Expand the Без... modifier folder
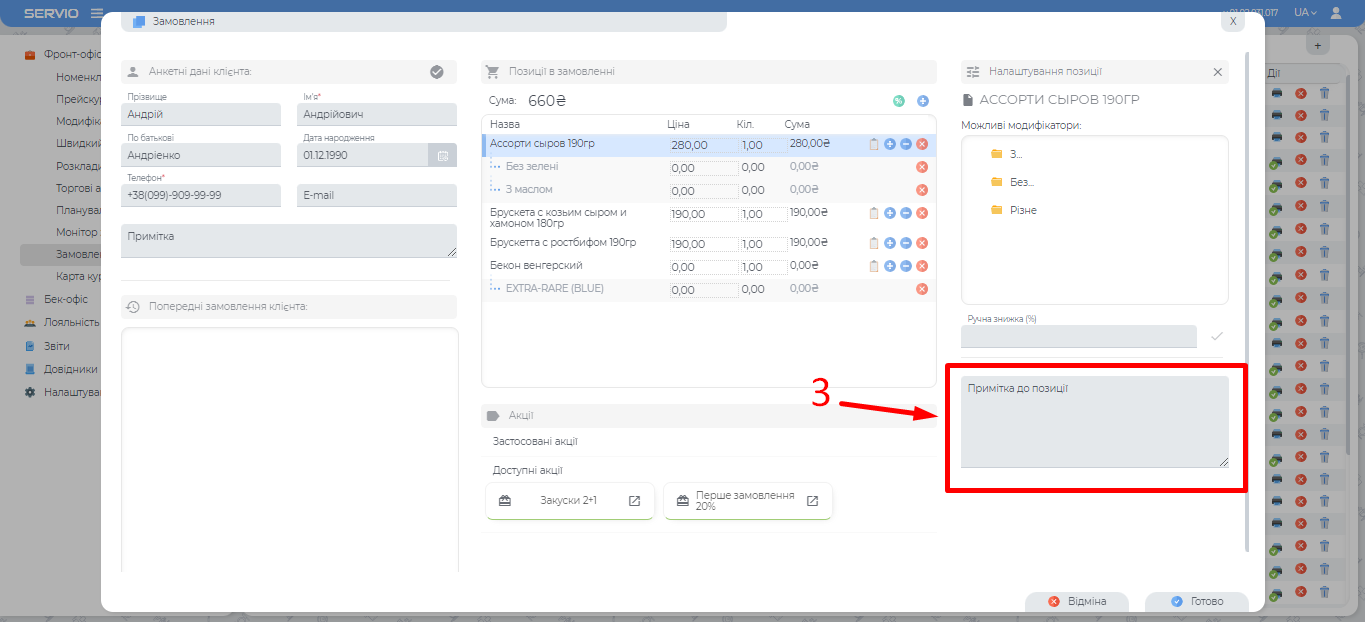The image size is (1365, 622). (1021, 182)
